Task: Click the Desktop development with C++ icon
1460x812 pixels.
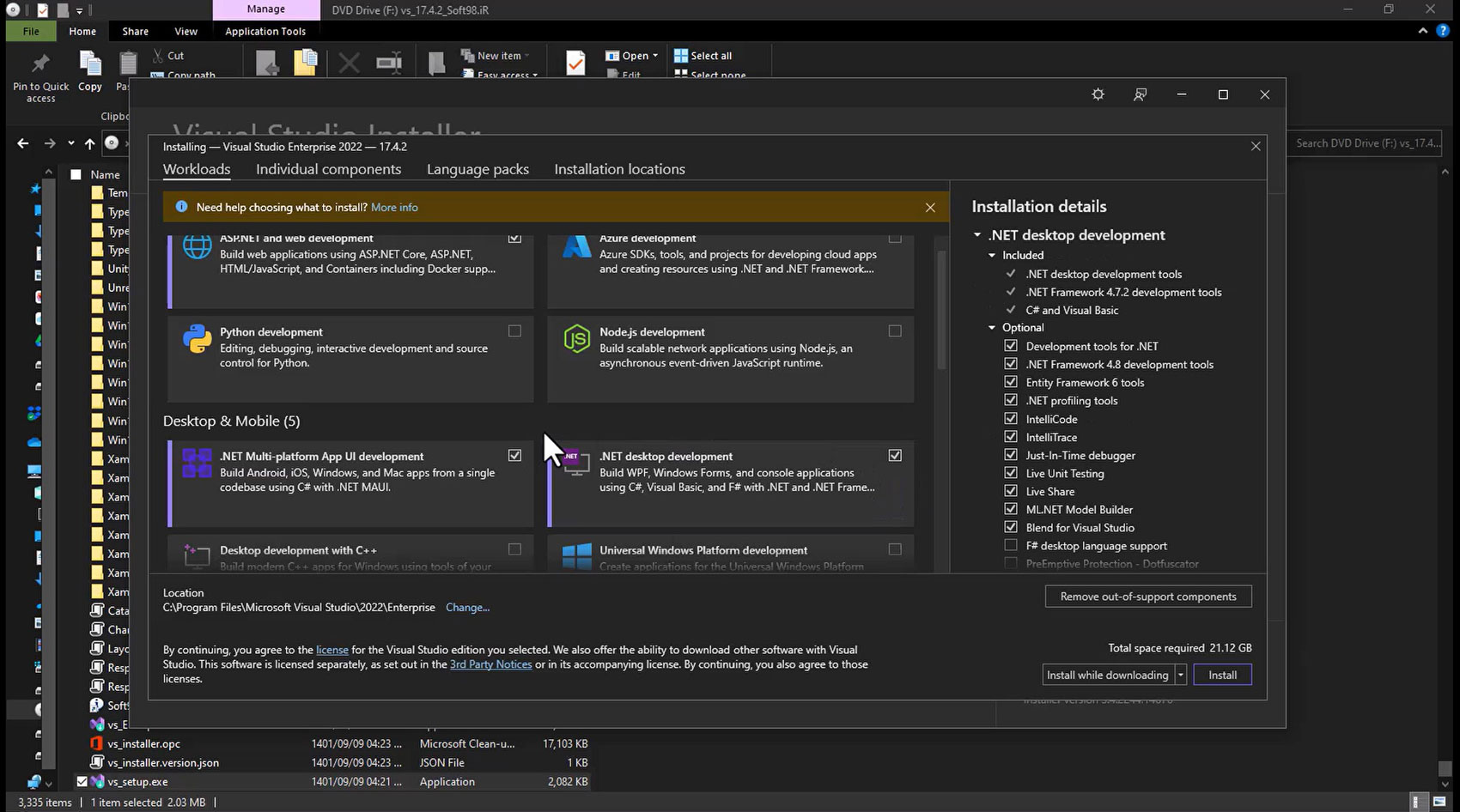Action: [x=198, y=556]
